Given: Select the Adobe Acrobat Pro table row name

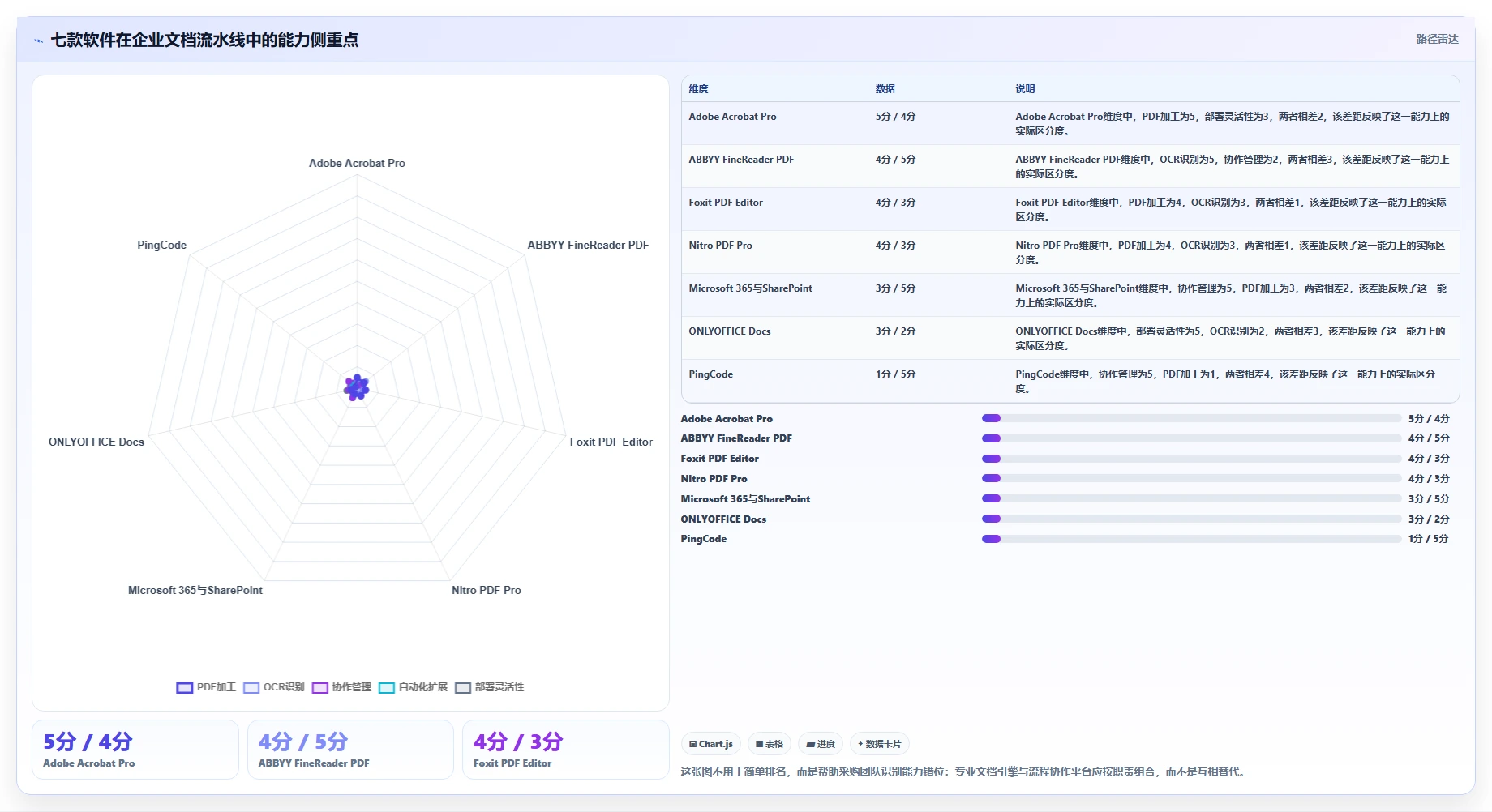Looking at the screenshot, I should (x=732, y=117).
